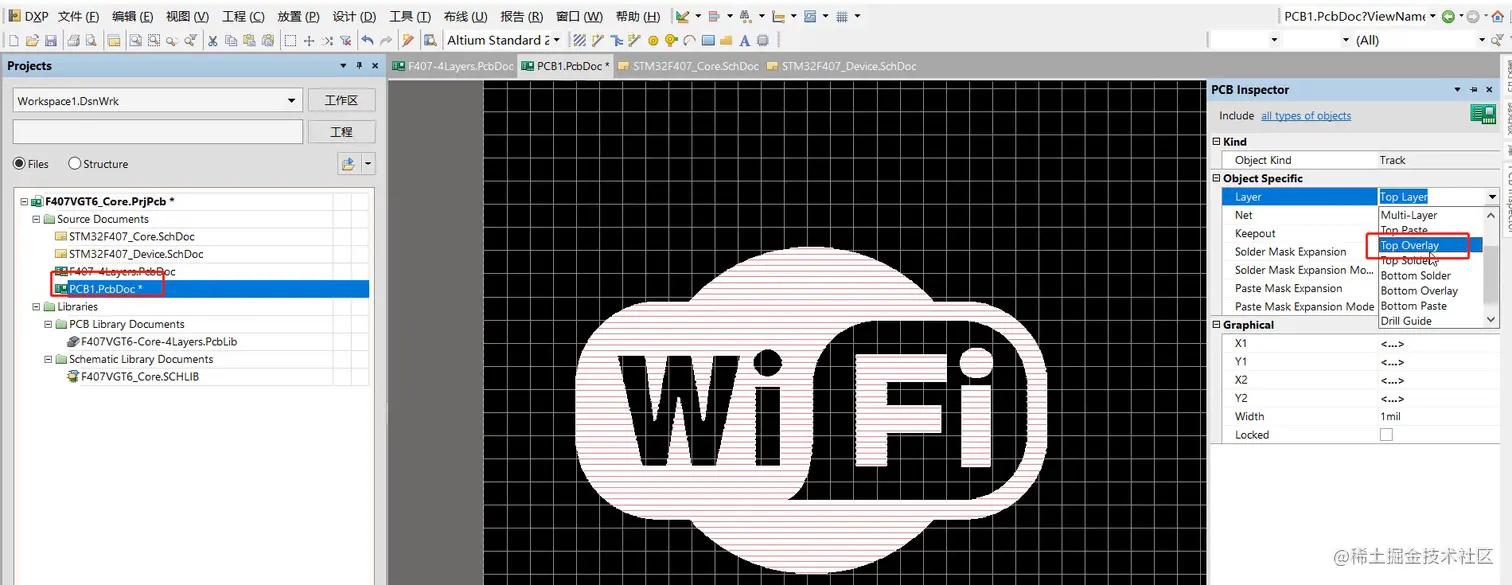Image resolution: width=1512 pixels, height=585 pixels.
Task: Collapse the Source Documents folder
Action: coord(36,219)
